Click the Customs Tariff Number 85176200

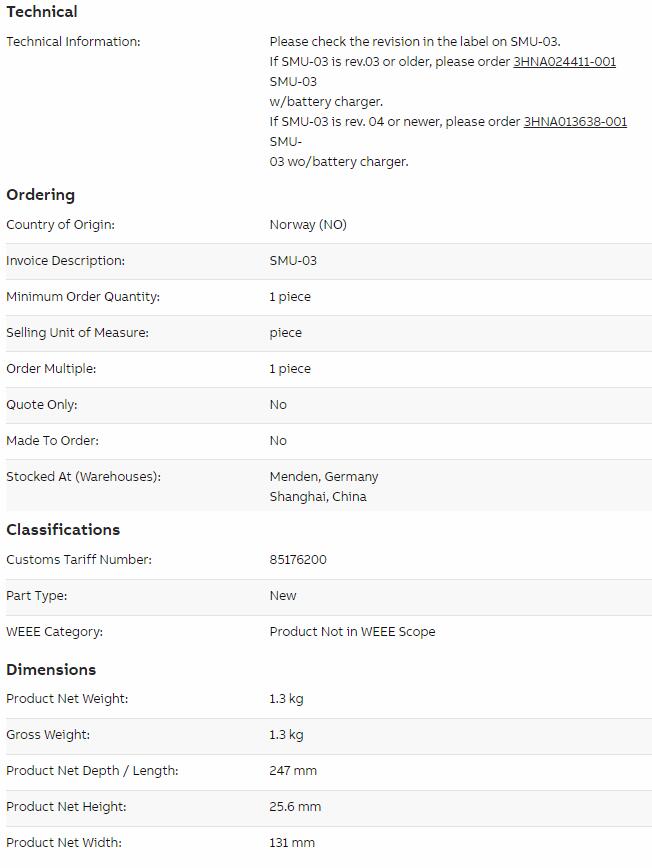(298, 560)
